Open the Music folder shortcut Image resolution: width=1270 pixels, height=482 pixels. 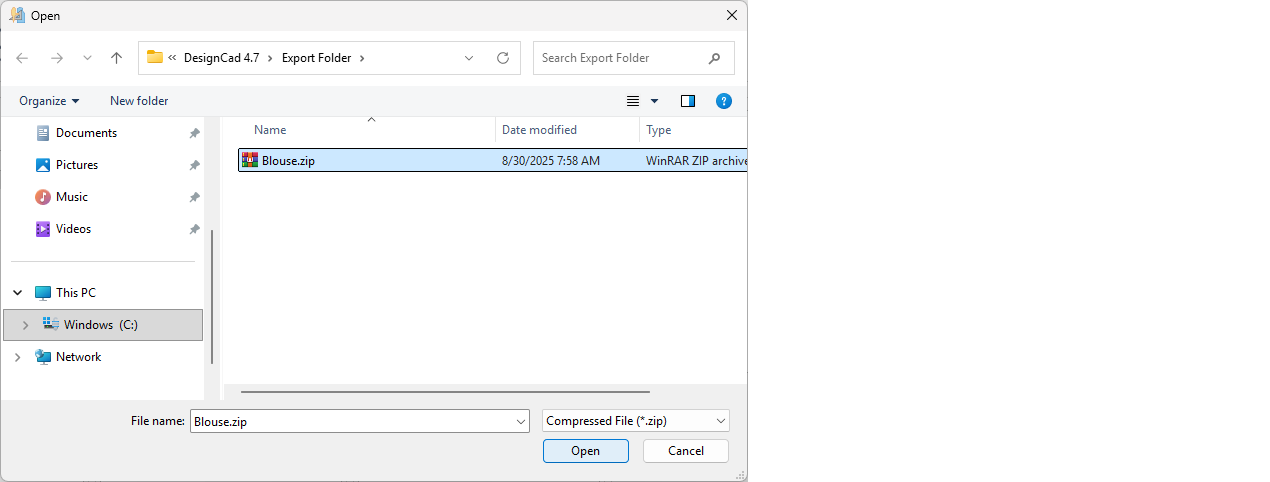[72, 197]
